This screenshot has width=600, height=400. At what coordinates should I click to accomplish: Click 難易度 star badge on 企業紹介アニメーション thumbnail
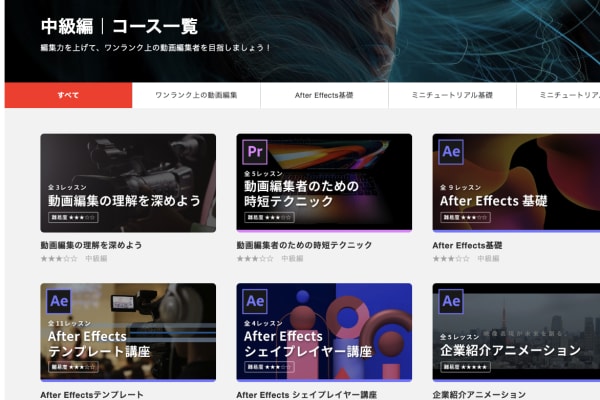[467, 367]
